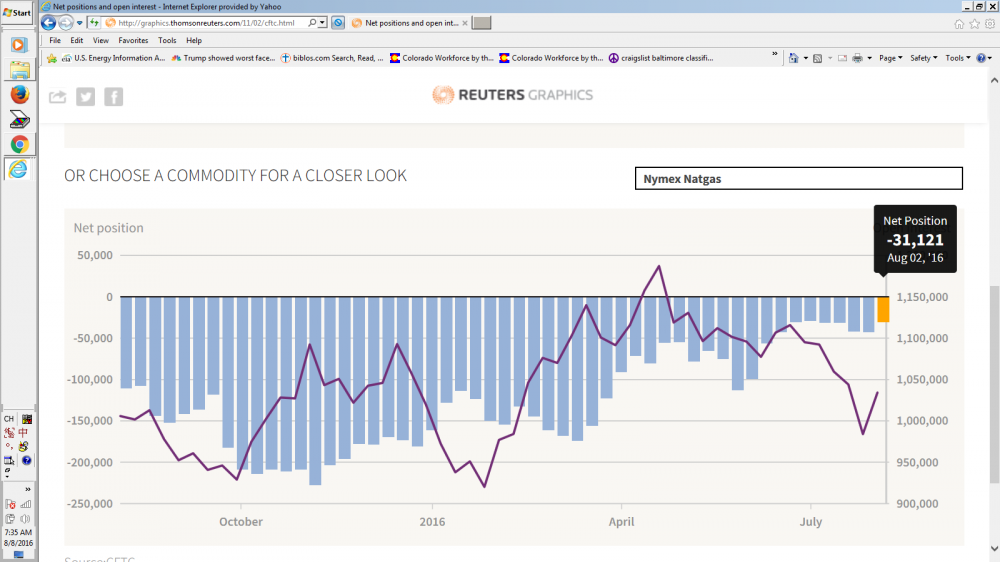Open the Favorites menu
Screen dimensions: 1000x562
pyautogui.click(x=133, y=41)
